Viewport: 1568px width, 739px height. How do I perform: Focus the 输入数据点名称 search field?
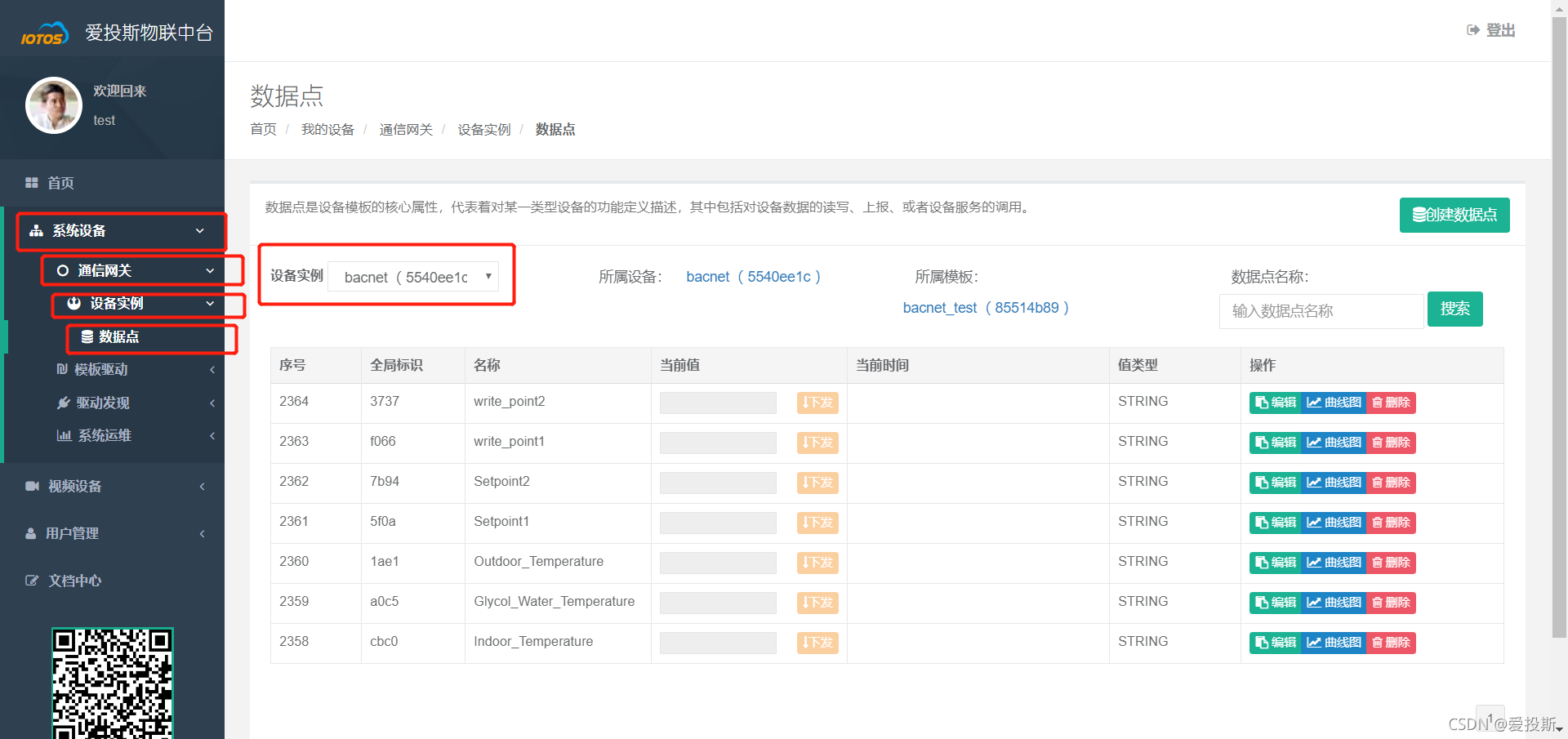pyautogui.click(x=1321, y=311)
